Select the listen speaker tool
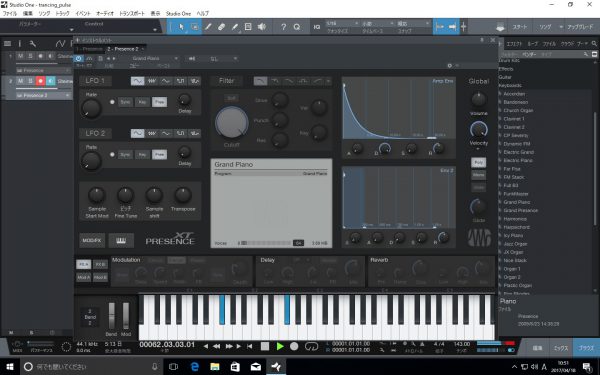This screenshot has width=600, height=375. click(262, 27)
